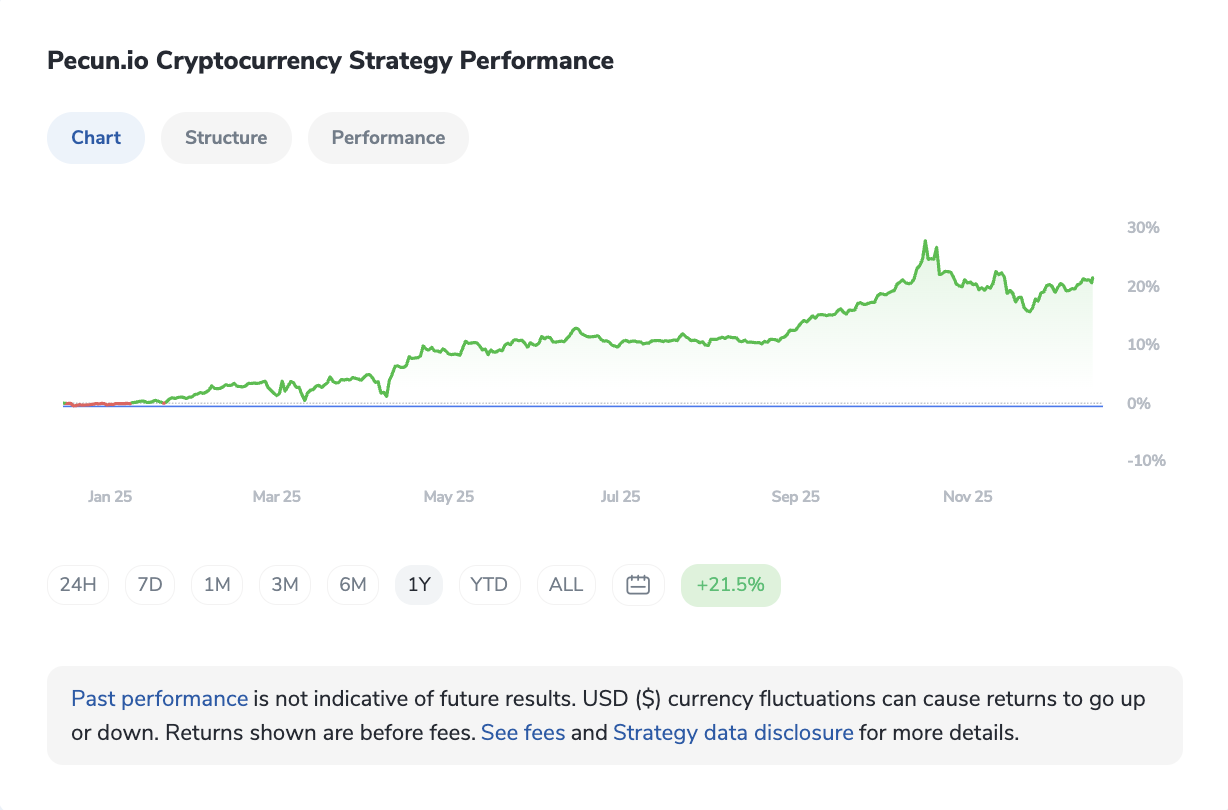Switch chart range to 3M
The width and height of the screenshot is (1228, 810).
coord(285,585)
